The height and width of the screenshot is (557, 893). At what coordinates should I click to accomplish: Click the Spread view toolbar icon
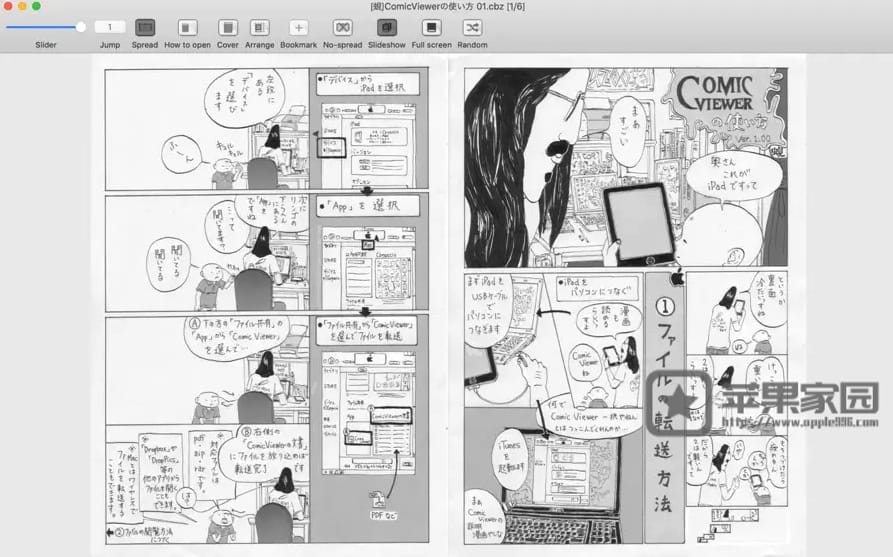[x=145, y=27]
